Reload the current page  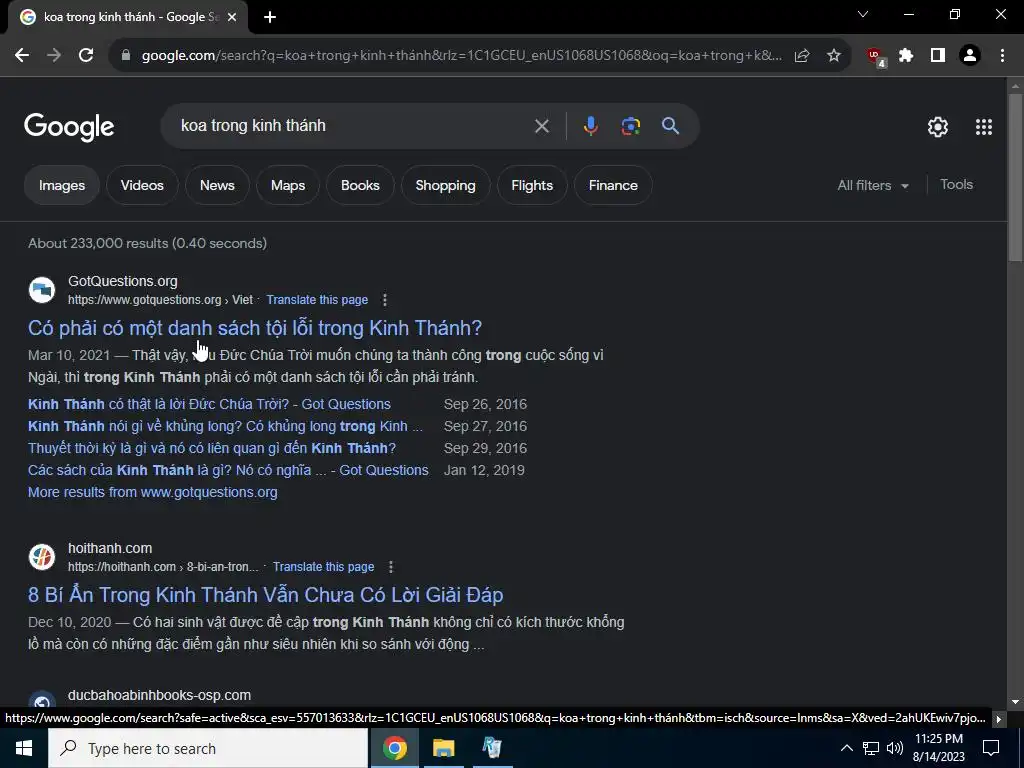tap(86, 56)
